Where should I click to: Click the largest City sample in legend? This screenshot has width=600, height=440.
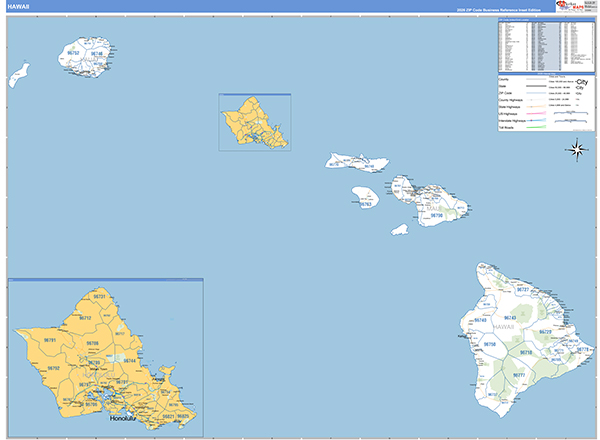(582, 81)
